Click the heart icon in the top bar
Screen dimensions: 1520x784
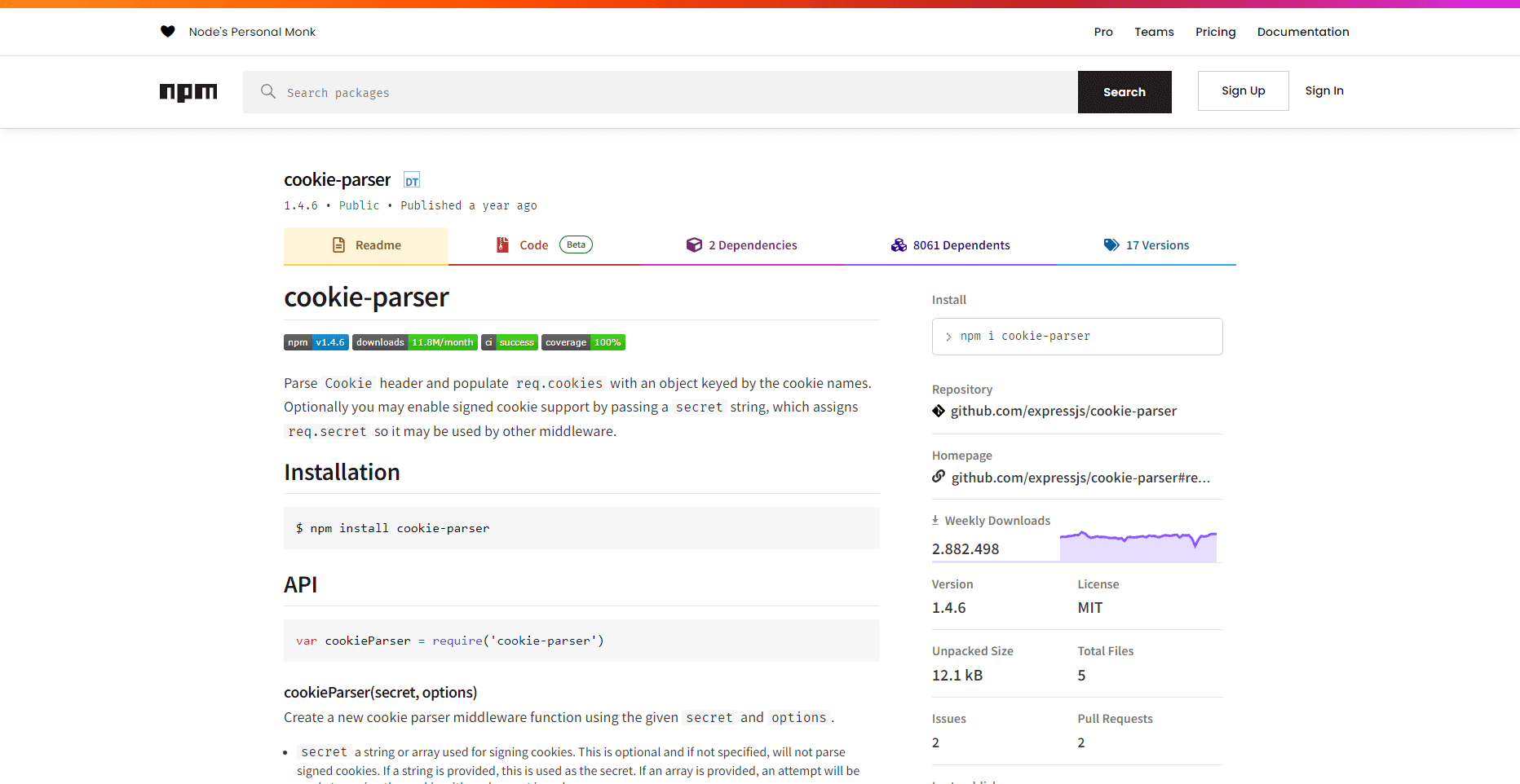tap(168, 32)
